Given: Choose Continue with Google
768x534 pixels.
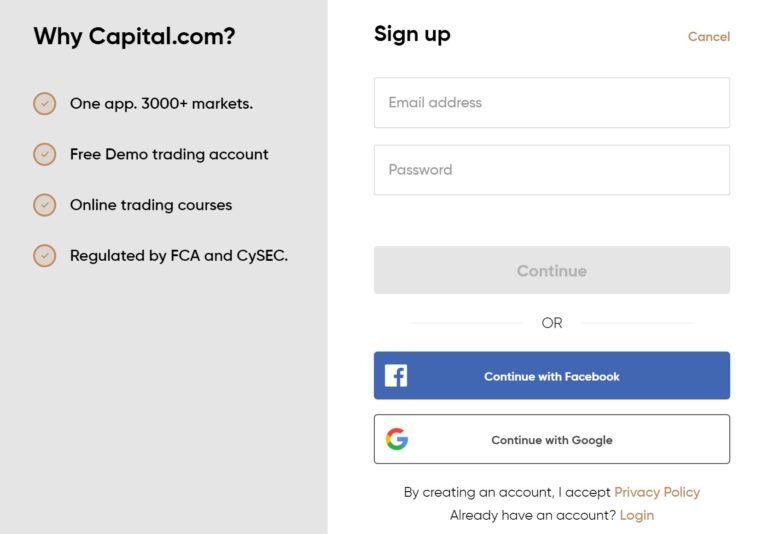Looking at the screenshot, I should point(552,439).
